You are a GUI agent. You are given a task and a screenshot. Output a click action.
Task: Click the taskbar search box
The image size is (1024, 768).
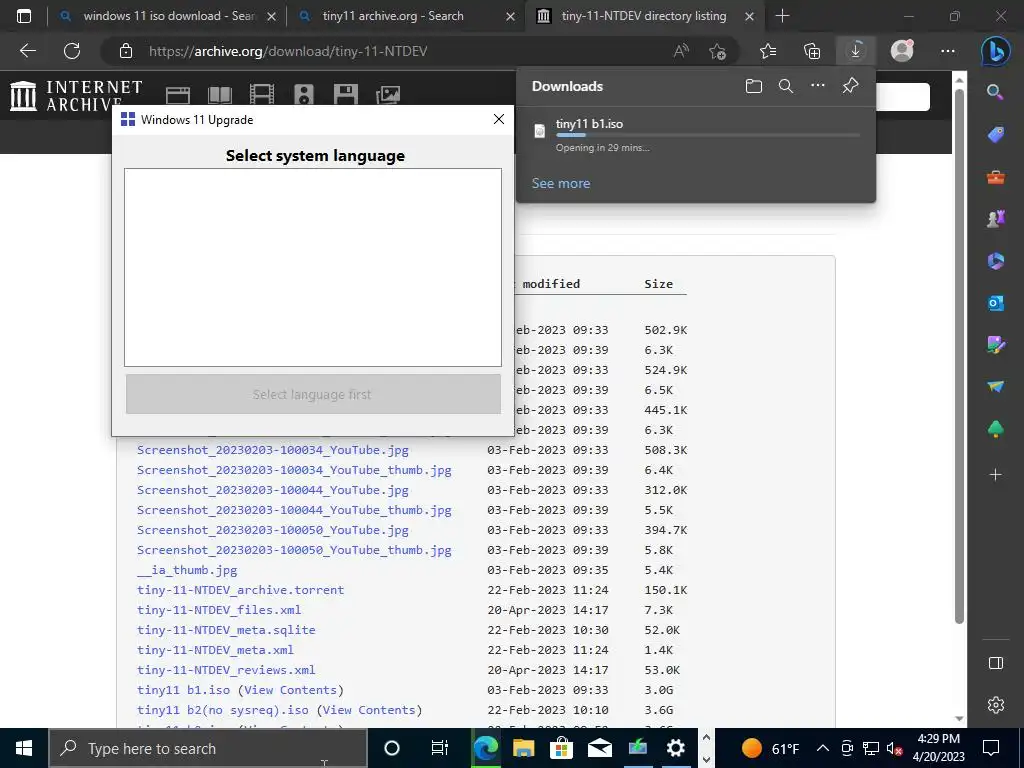tap(208, 748)
